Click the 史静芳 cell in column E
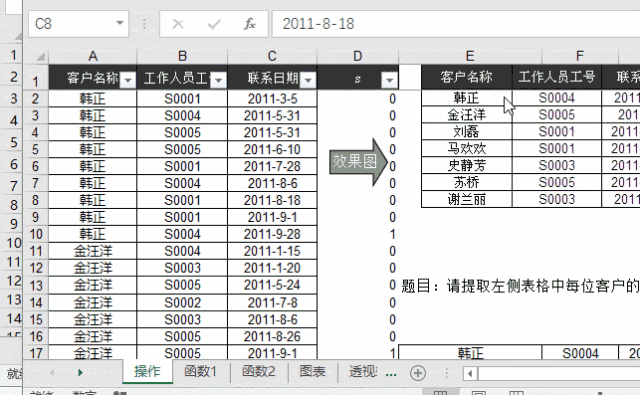The width and height of the screenshot is (640, 395). tap(467, 166)
